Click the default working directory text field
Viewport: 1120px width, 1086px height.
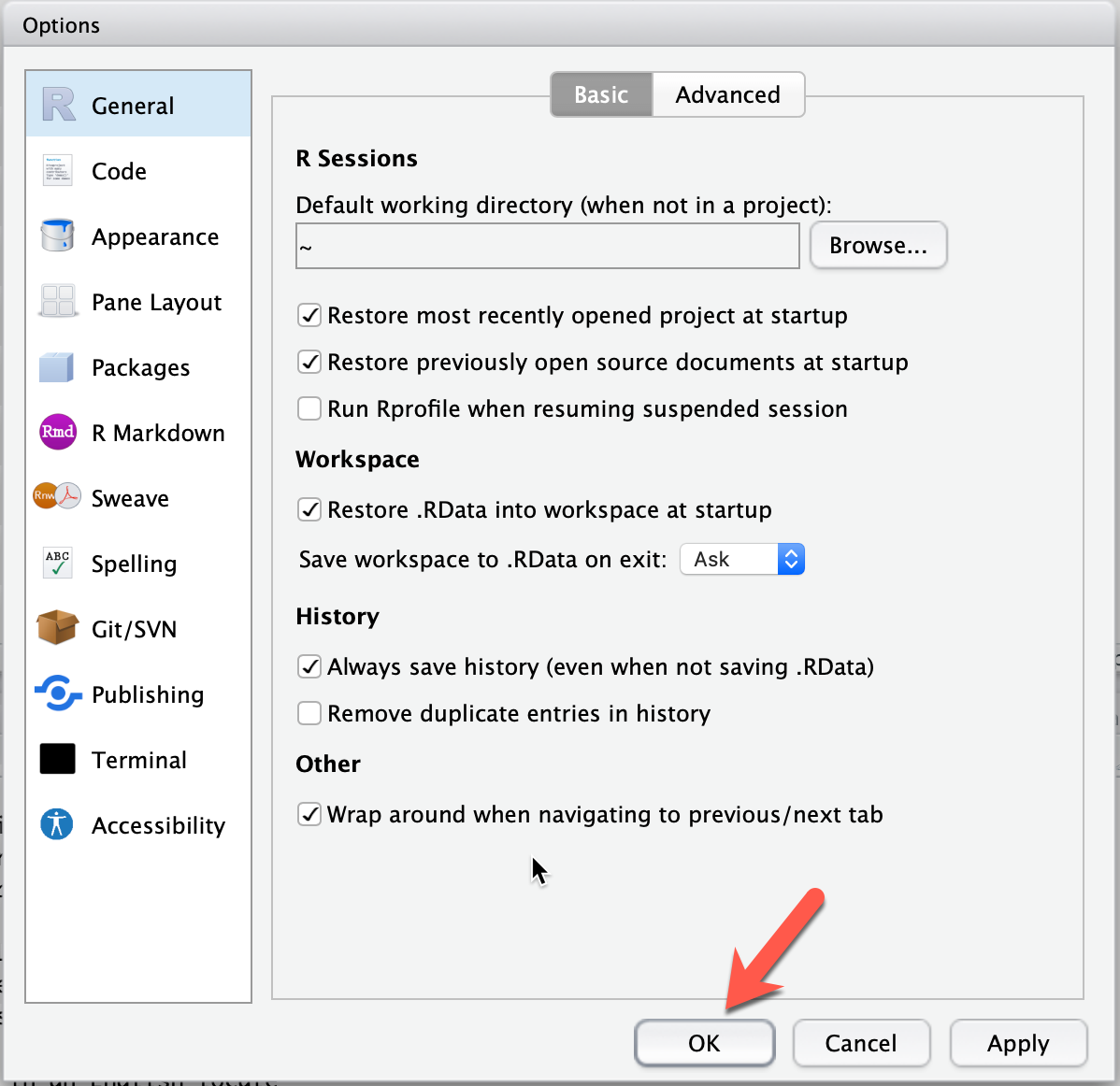[x=548, y=247]
